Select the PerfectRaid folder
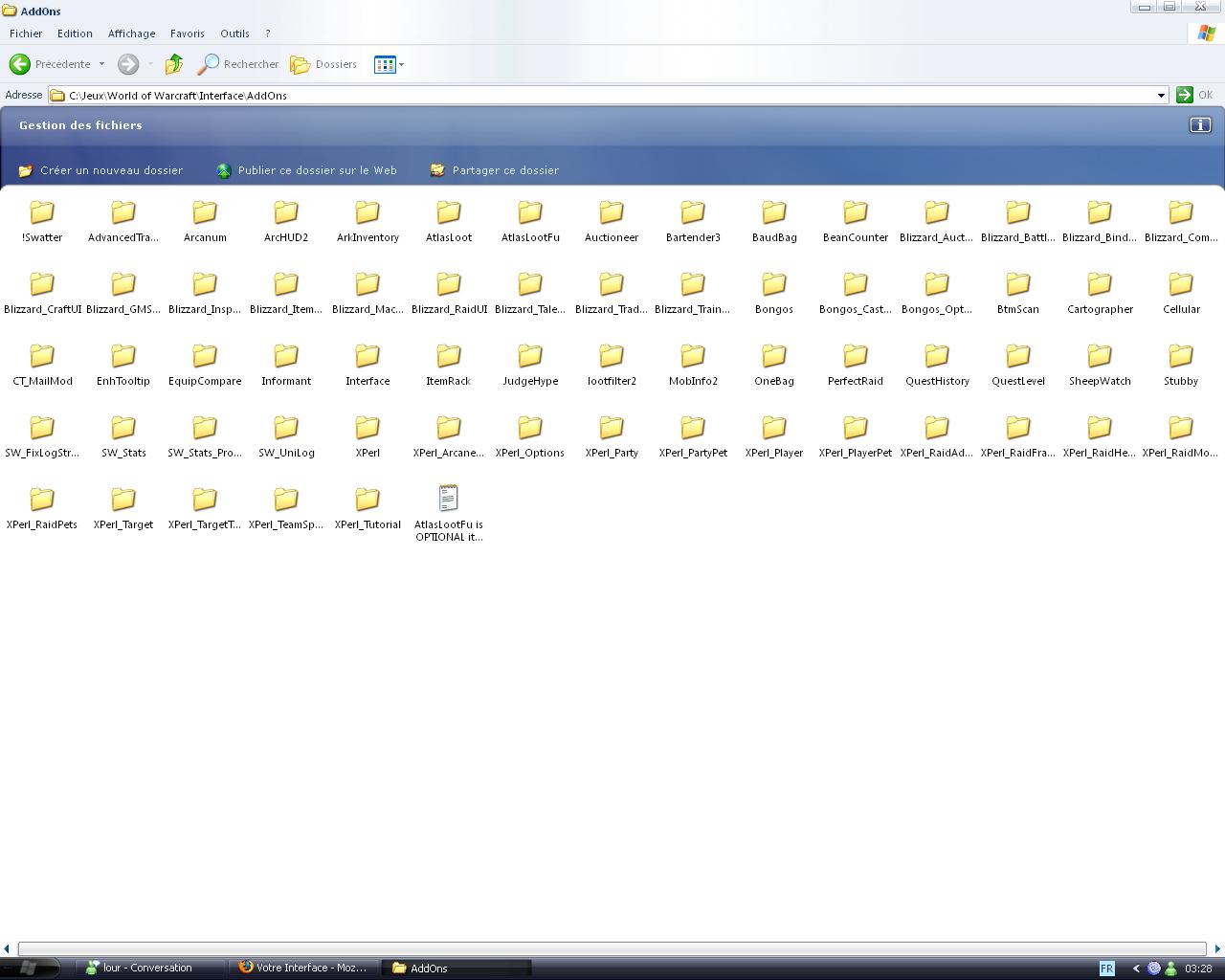Image resolution: width=1225 pixels, height=980 pixels. (856, 365)
